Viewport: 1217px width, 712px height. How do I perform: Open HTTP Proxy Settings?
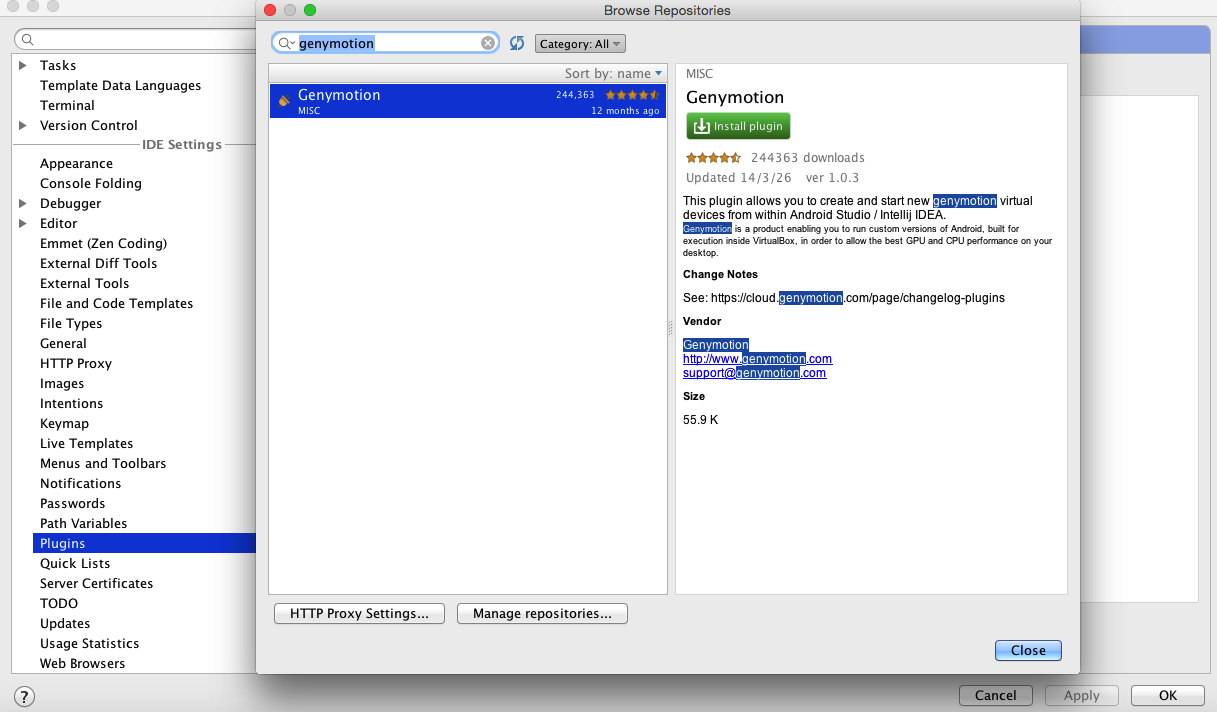359,613
